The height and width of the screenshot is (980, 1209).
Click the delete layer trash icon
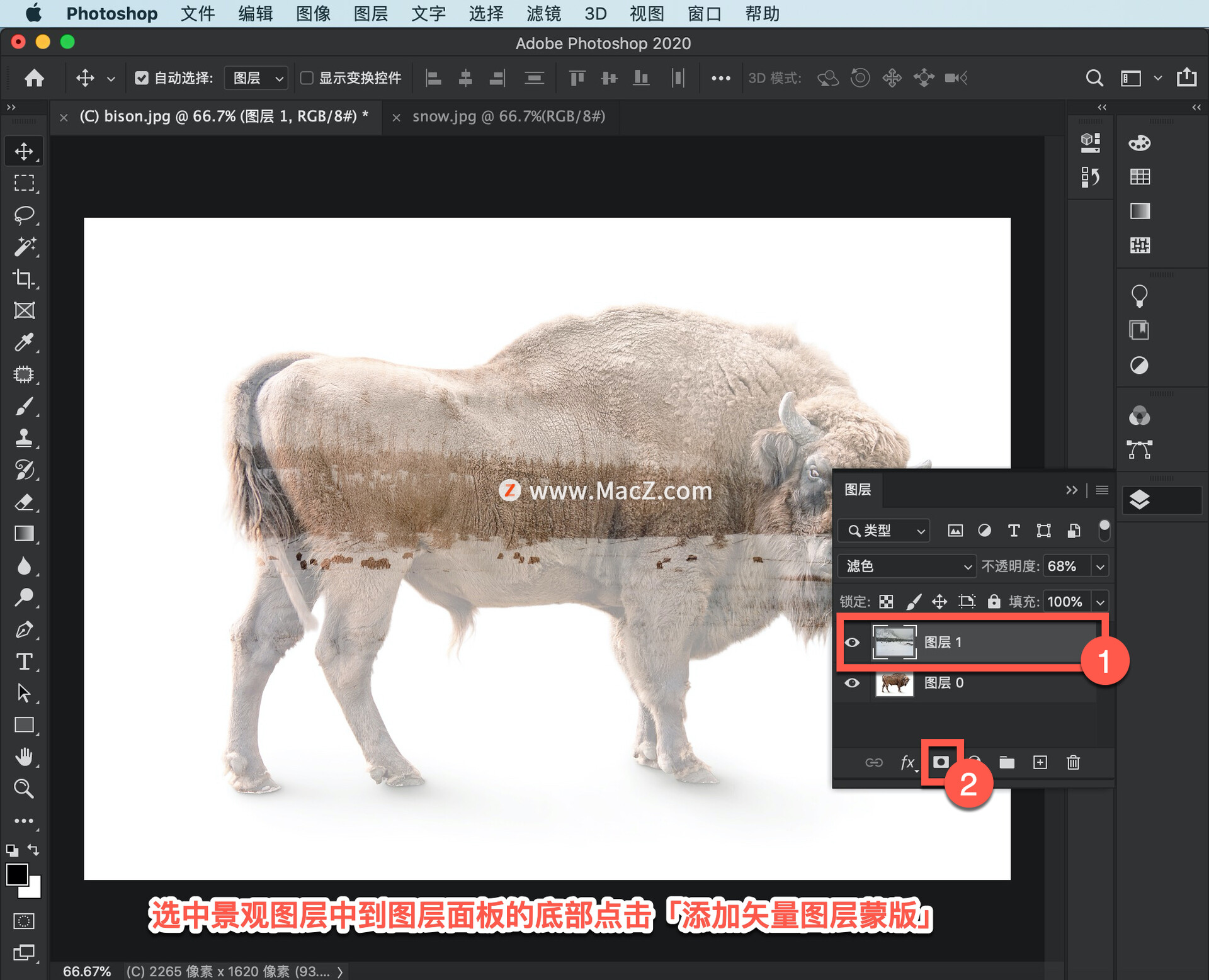click(x=1073, y=762)
